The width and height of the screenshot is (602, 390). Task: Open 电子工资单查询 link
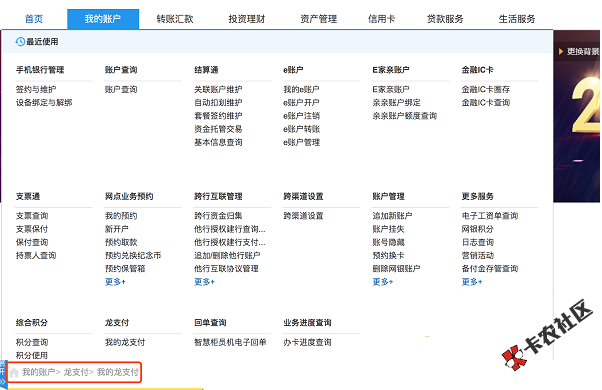(x=490, y=216)
